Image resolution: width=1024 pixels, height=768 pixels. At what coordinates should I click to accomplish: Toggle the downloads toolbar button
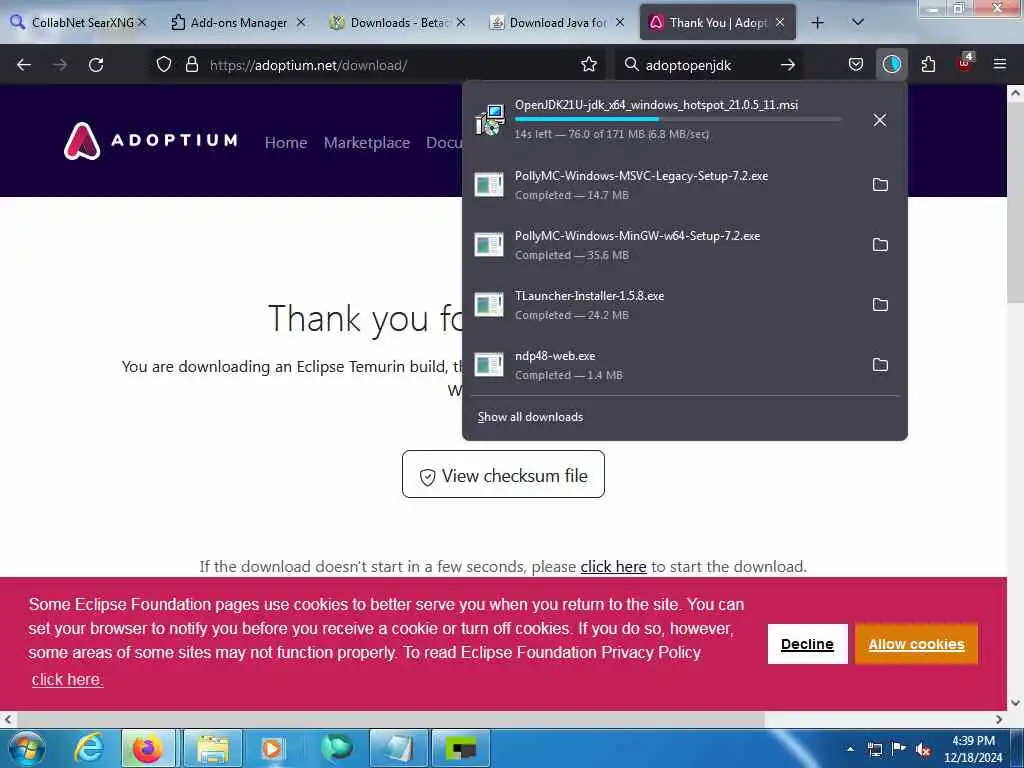tap(891, 65)
